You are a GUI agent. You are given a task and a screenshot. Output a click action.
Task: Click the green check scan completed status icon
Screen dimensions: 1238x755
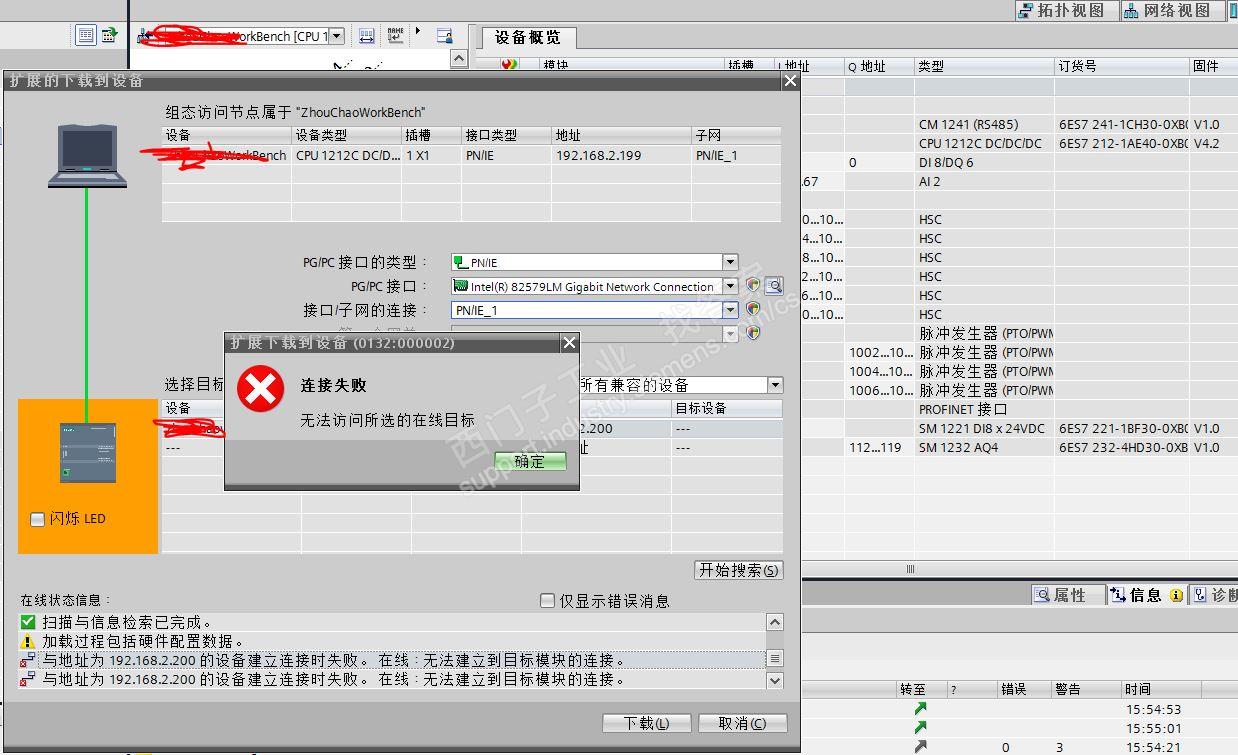(x=28, y=622)
